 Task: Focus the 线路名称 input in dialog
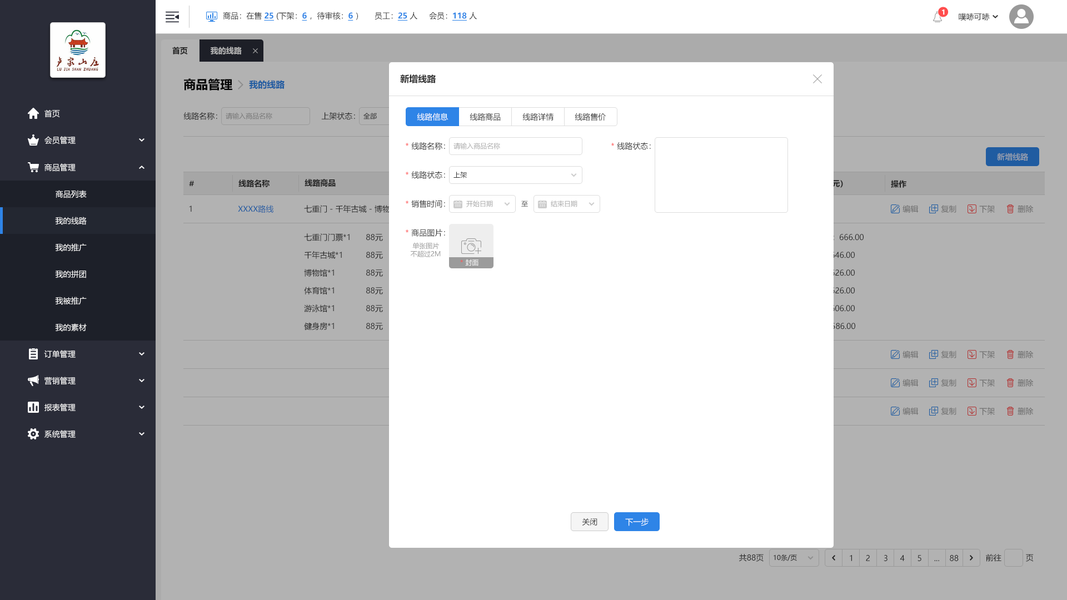515,146
